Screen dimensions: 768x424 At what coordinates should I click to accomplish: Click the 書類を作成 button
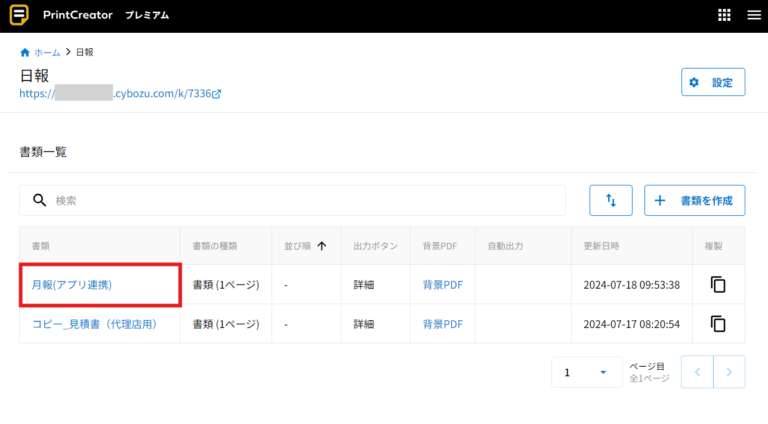[x=695, y=200]
